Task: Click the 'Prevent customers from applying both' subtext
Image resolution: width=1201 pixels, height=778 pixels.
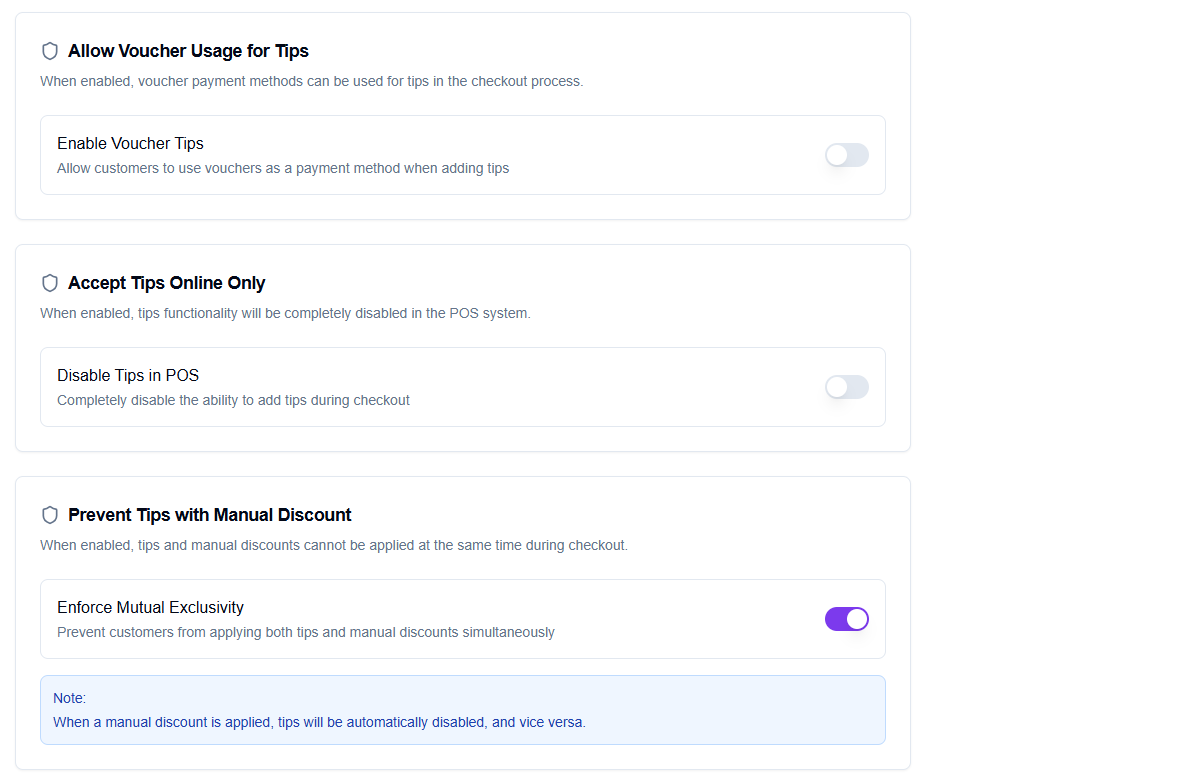Action: [305, 632]
